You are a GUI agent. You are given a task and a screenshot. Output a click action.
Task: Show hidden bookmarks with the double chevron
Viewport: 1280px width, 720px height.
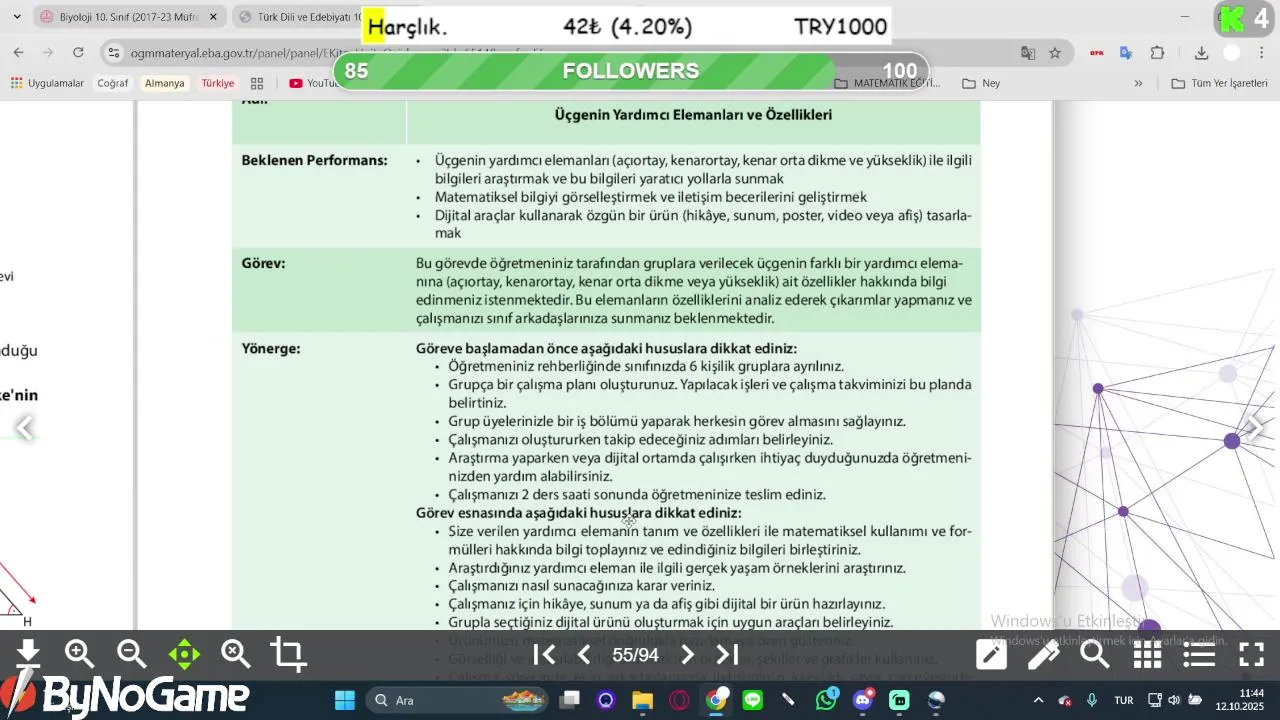(x=1138, y=83)
